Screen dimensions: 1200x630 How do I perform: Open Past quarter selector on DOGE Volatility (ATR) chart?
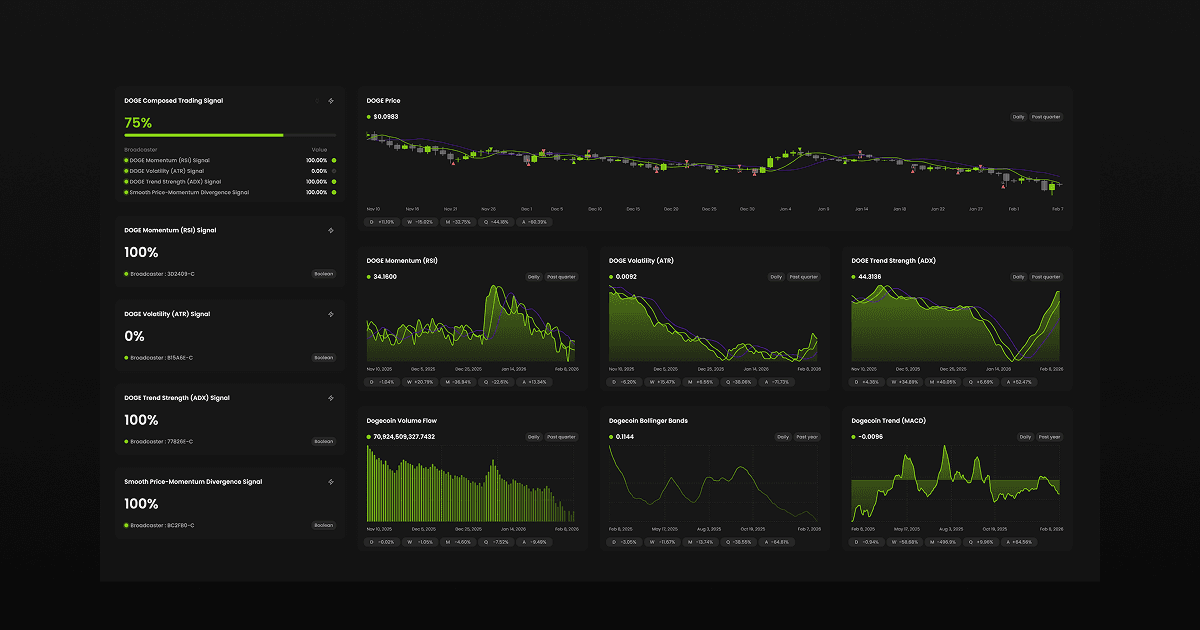(804, 277)
